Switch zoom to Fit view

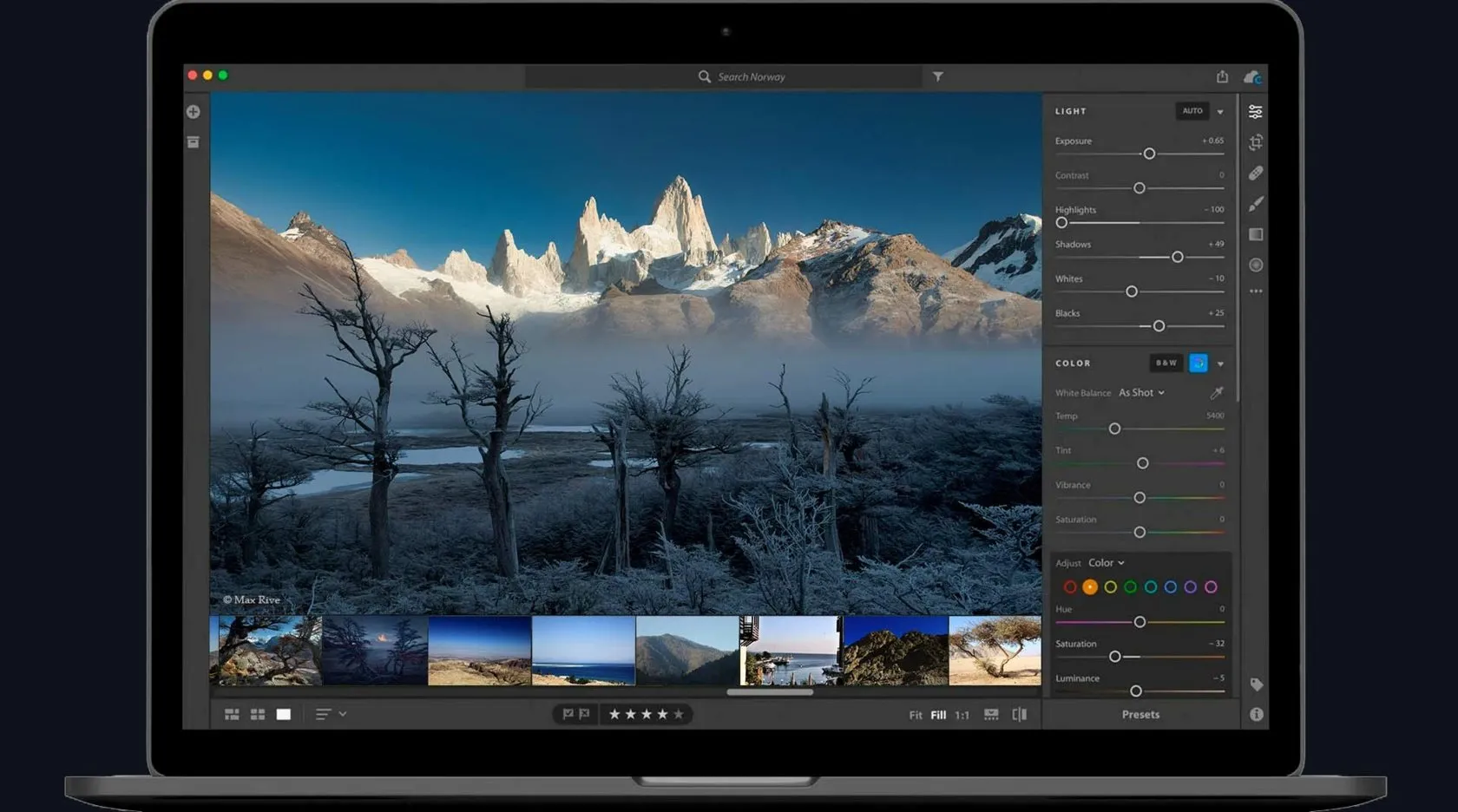pyautogui.click(x=915, y=715)
